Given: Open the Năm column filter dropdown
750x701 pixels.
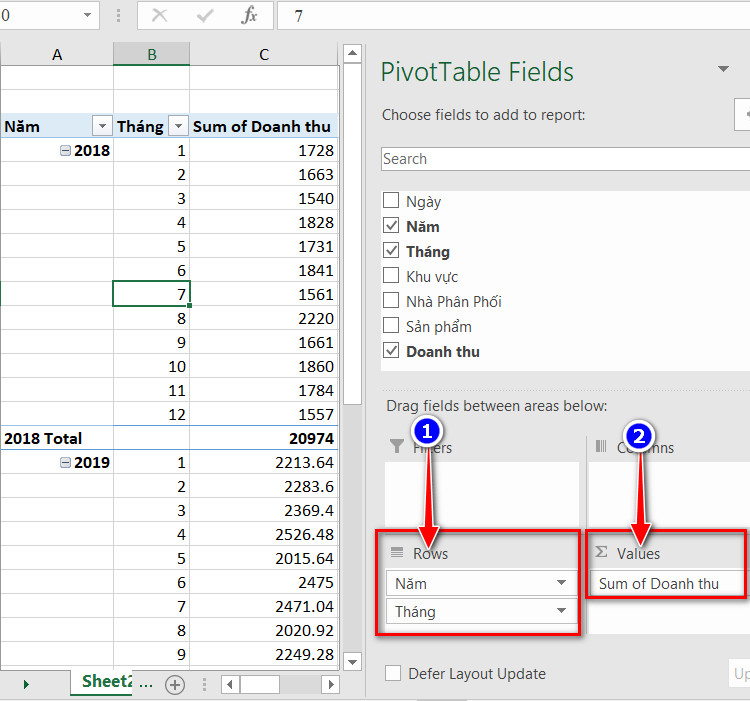Looking at the screenshot, I should 102,126.
